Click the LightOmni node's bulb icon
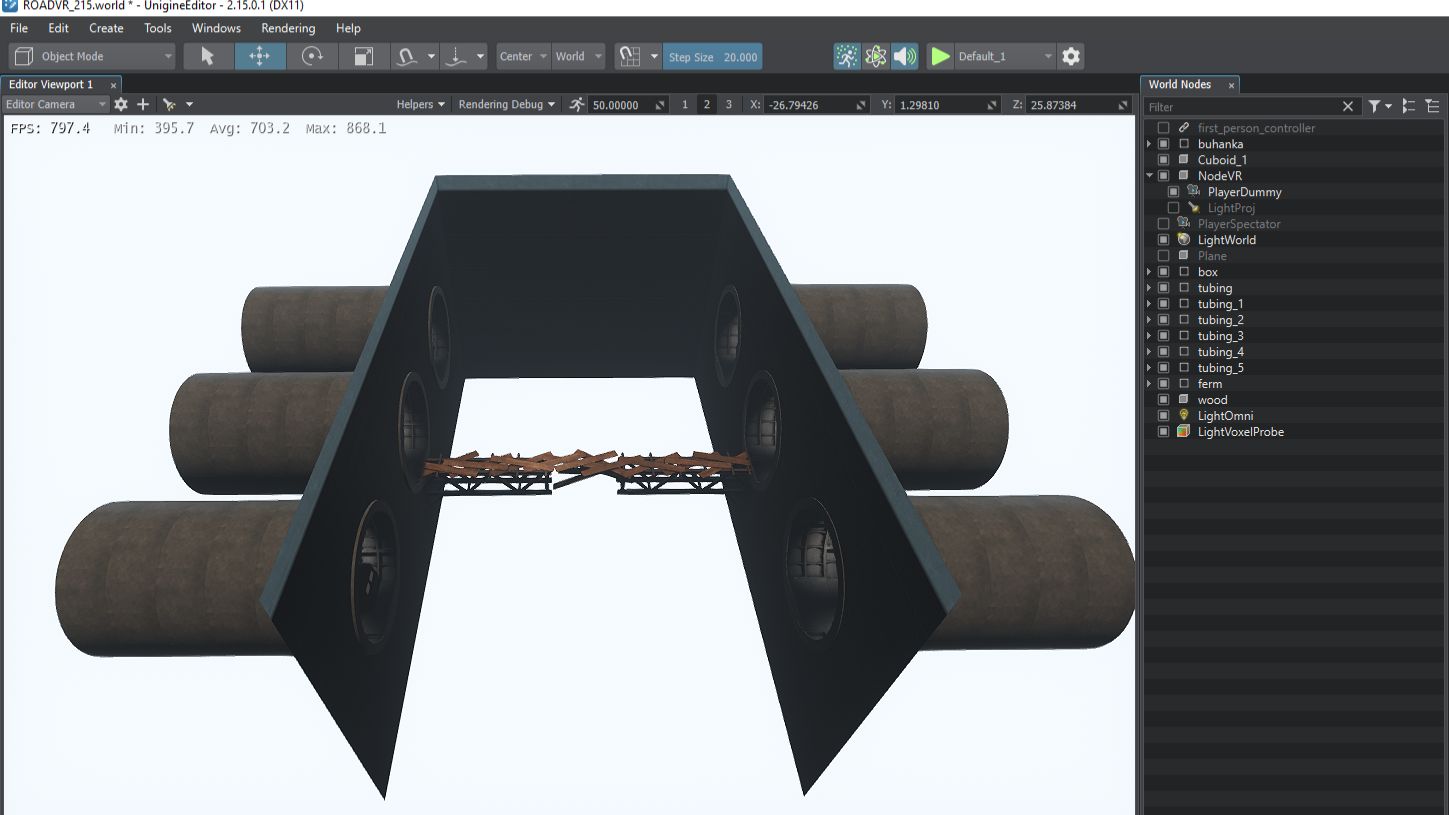Viewport: 1449px width, 815px height. (x=1184, y=416)
